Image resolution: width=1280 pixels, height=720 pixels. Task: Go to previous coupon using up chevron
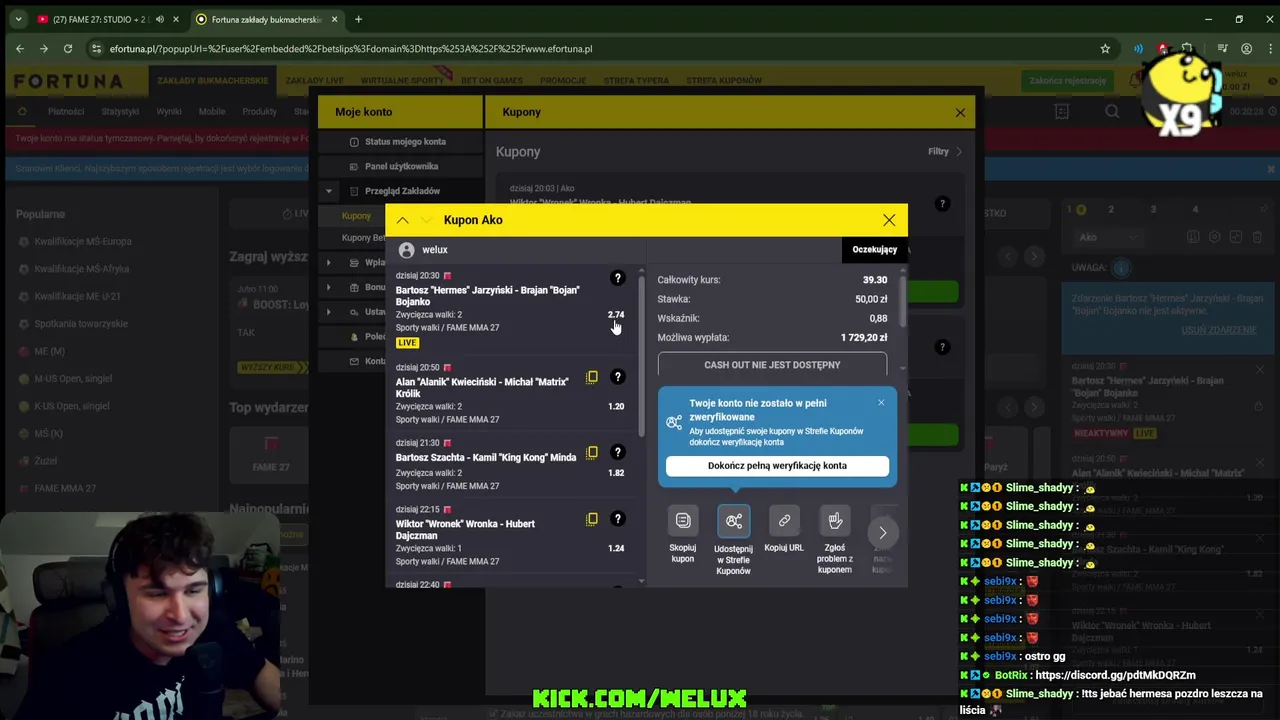[402, 220]
